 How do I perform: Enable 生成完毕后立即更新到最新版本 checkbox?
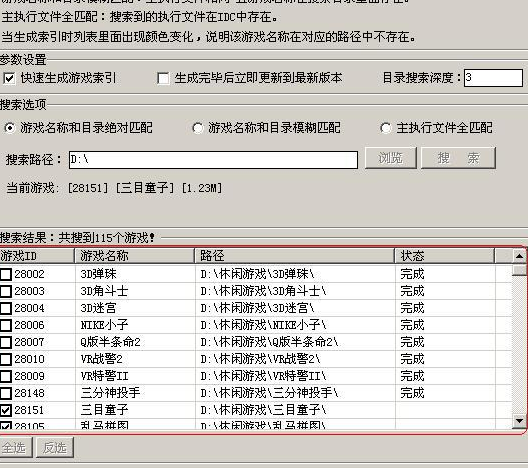tap(163, 78)
